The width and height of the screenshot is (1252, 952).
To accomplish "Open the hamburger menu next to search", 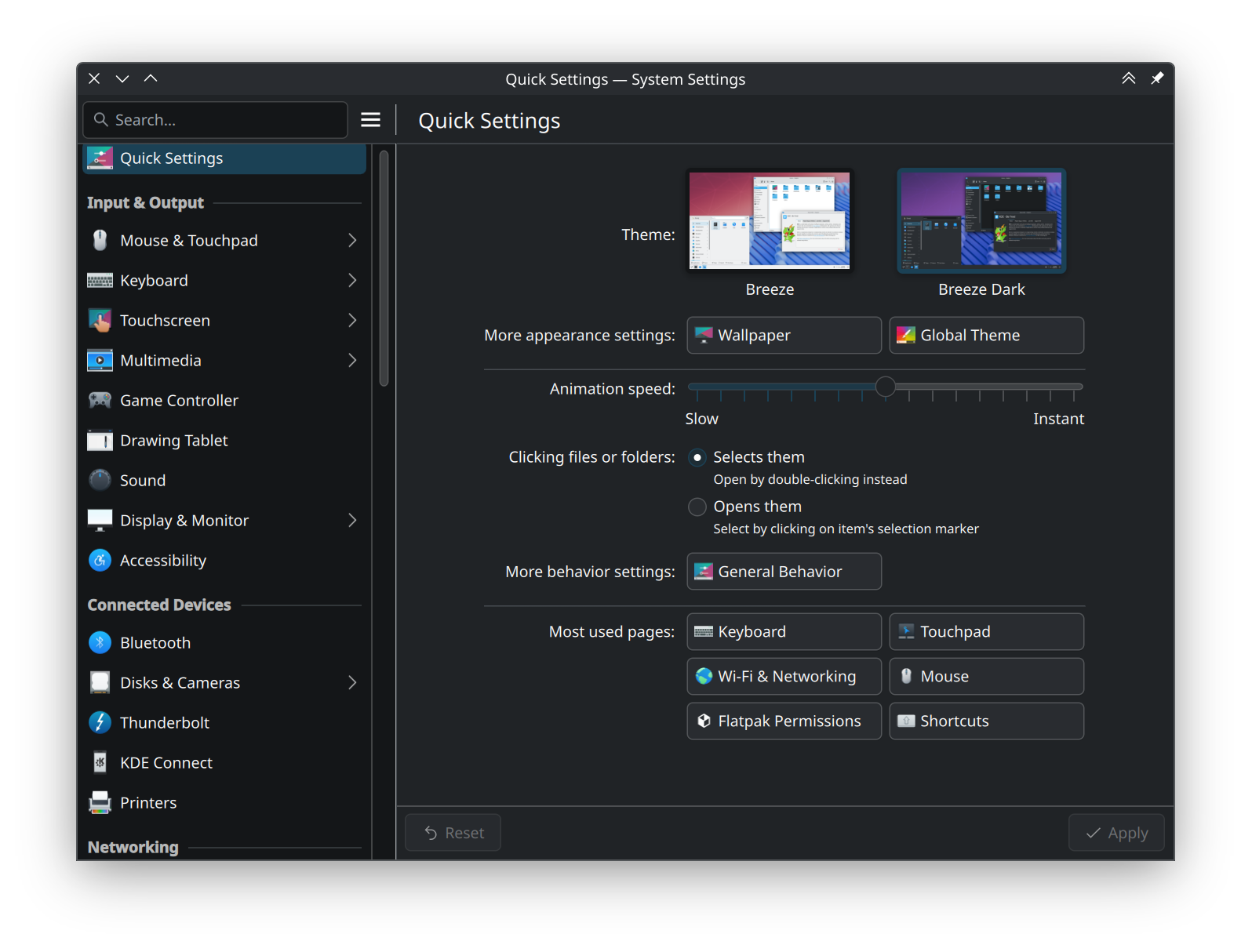I will 370,119.
